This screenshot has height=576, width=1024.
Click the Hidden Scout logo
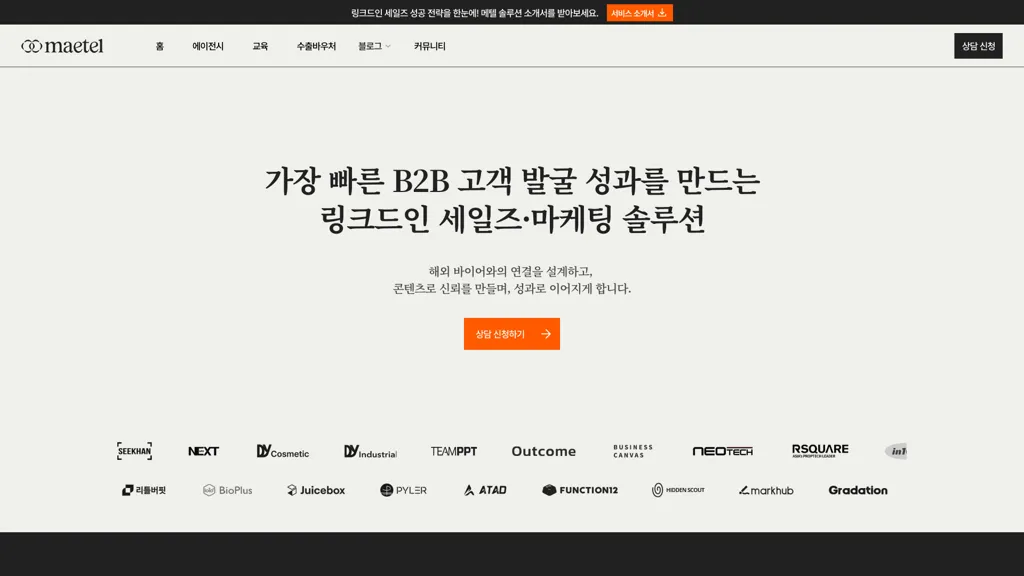click(x=678, y=490)
